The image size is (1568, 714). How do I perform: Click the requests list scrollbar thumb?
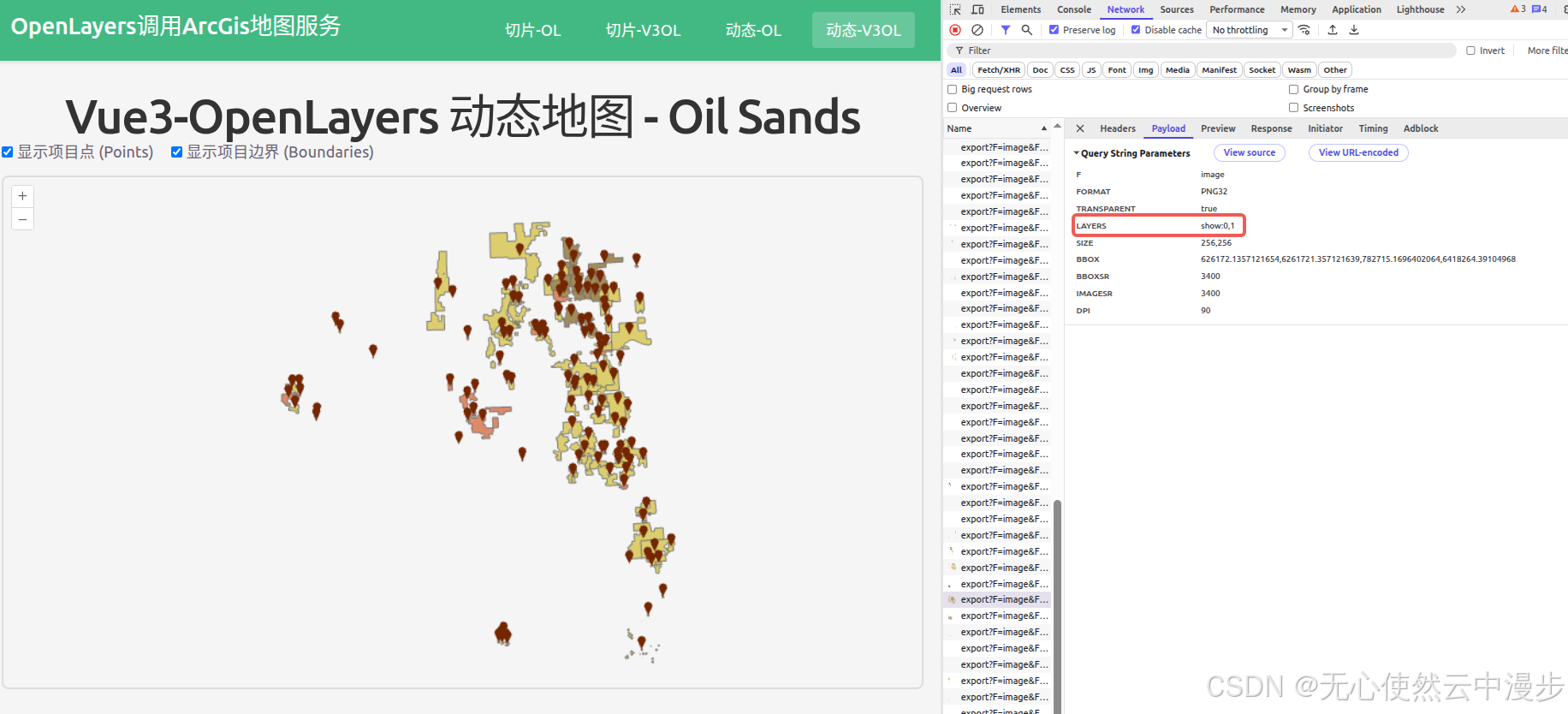click(1058, 606)
